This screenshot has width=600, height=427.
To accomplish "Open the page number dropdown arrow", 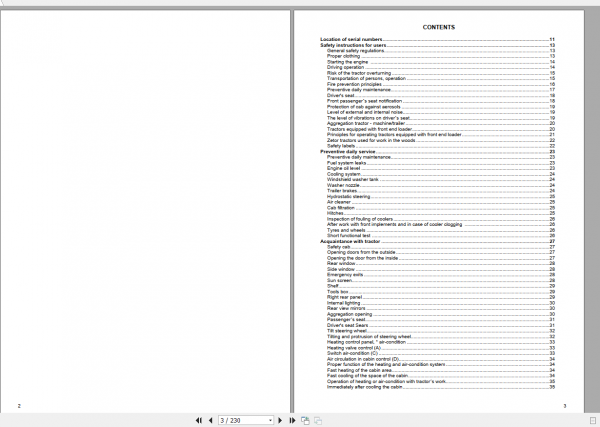I will tap(270, 420).
